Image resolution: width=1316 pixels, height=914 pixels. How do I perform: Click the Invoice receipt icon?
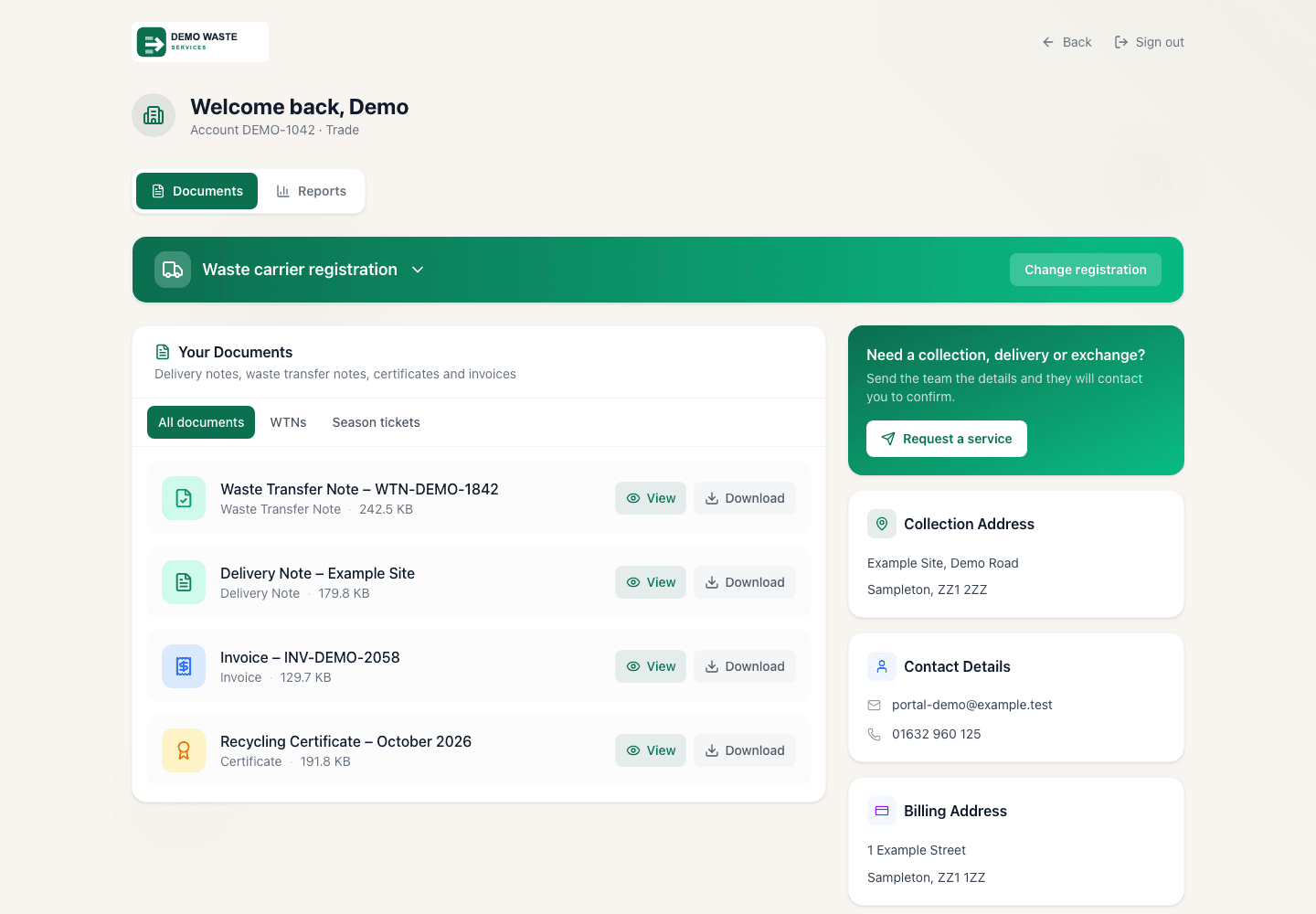coord(184,666)
